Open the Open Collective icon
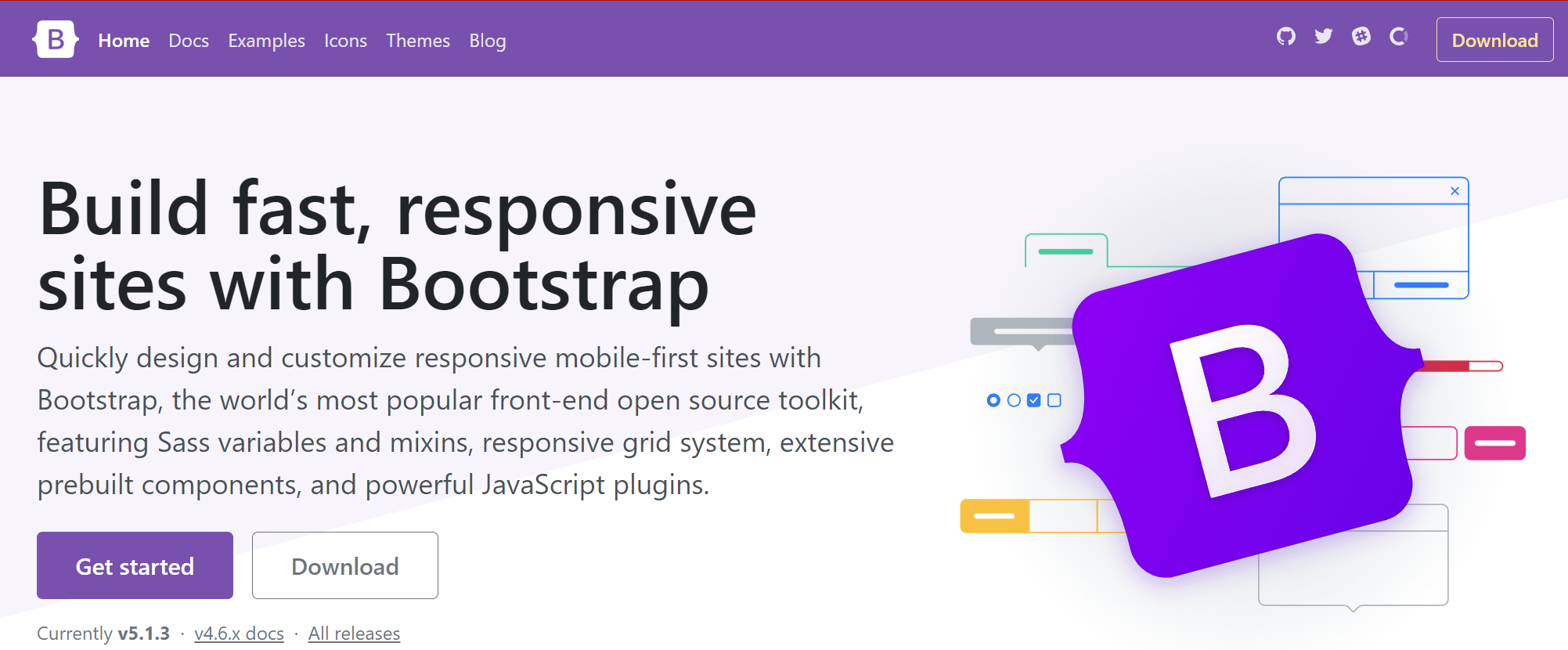Image resolution: width=1568 pixels, height=650 pixels. pos(1399,36)
